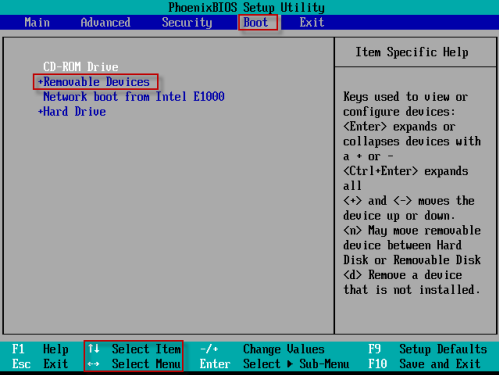This screenshot has height=375, width=499.
Task: Click F1 Help in the footer
Action: pos(40,349)
